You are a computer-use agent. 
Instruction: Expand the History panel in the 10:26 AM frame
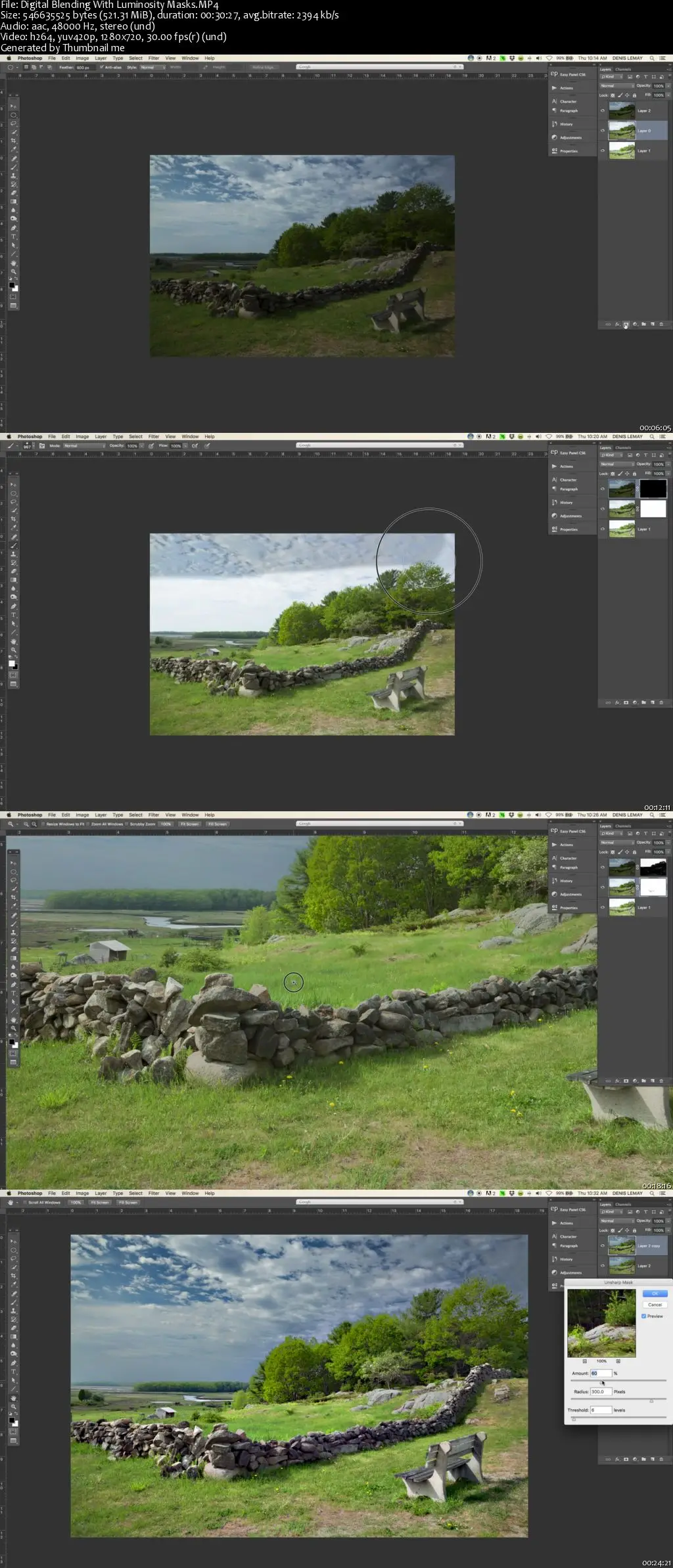coord(566,881)
